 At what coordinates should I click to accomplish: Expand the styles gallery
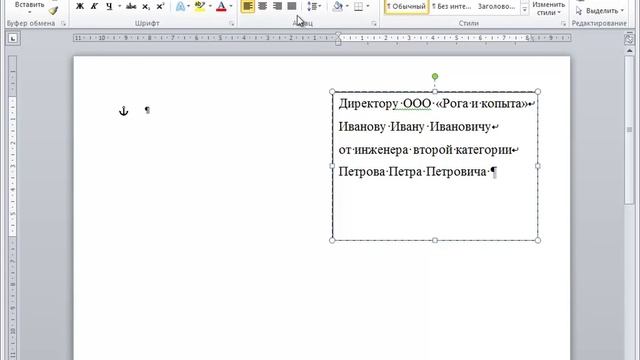tap(524, 10)
